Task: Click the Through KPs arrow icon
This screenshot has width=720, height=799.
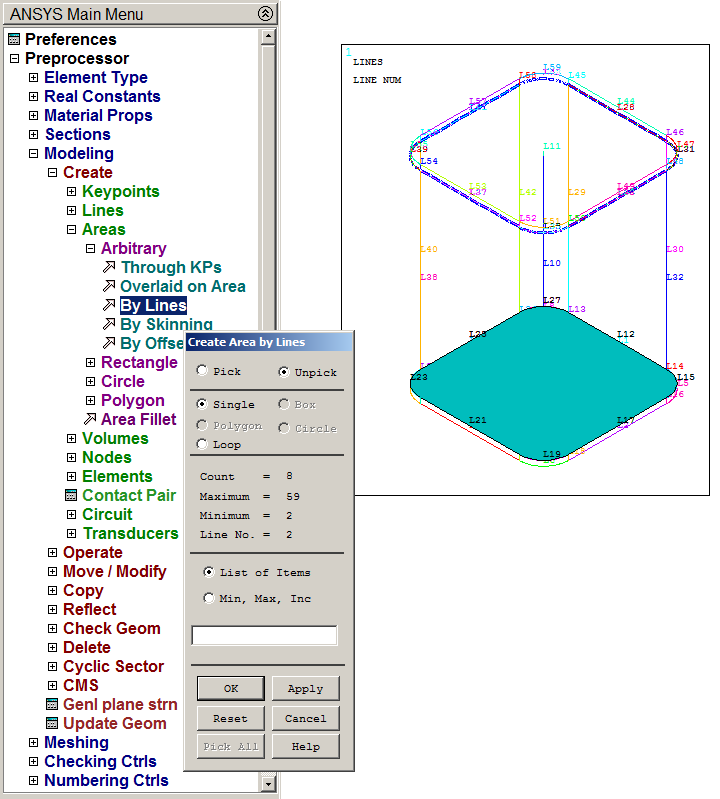Action: click(x=109, y=267)
